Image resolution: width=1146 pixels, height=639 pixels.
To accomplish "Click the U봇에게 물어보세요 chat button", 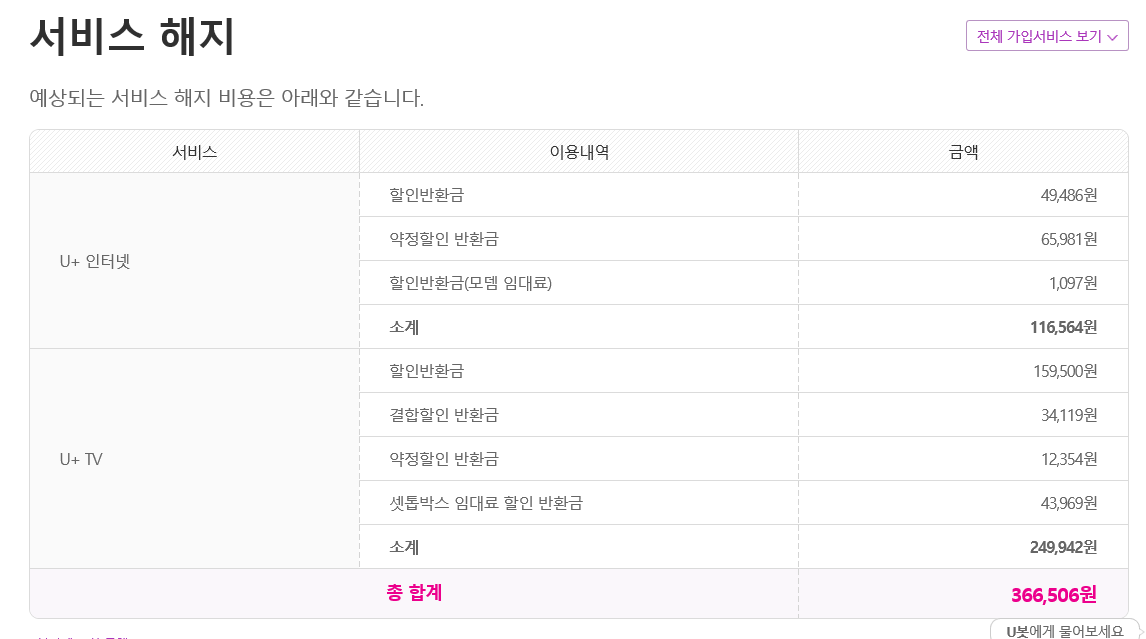I will tap(1066, 630).
